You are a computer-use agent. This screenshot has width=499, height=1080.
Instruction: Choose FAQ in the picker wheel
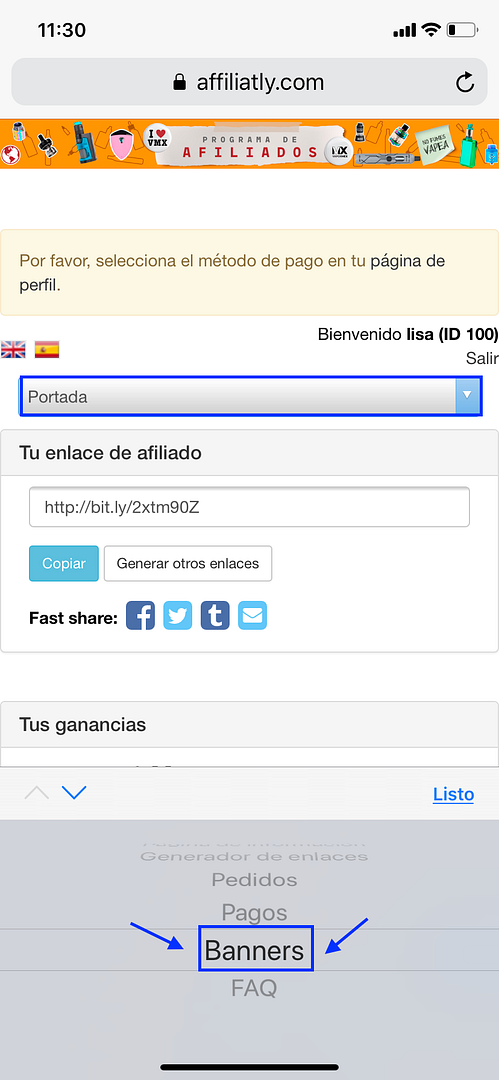[254, 988]
